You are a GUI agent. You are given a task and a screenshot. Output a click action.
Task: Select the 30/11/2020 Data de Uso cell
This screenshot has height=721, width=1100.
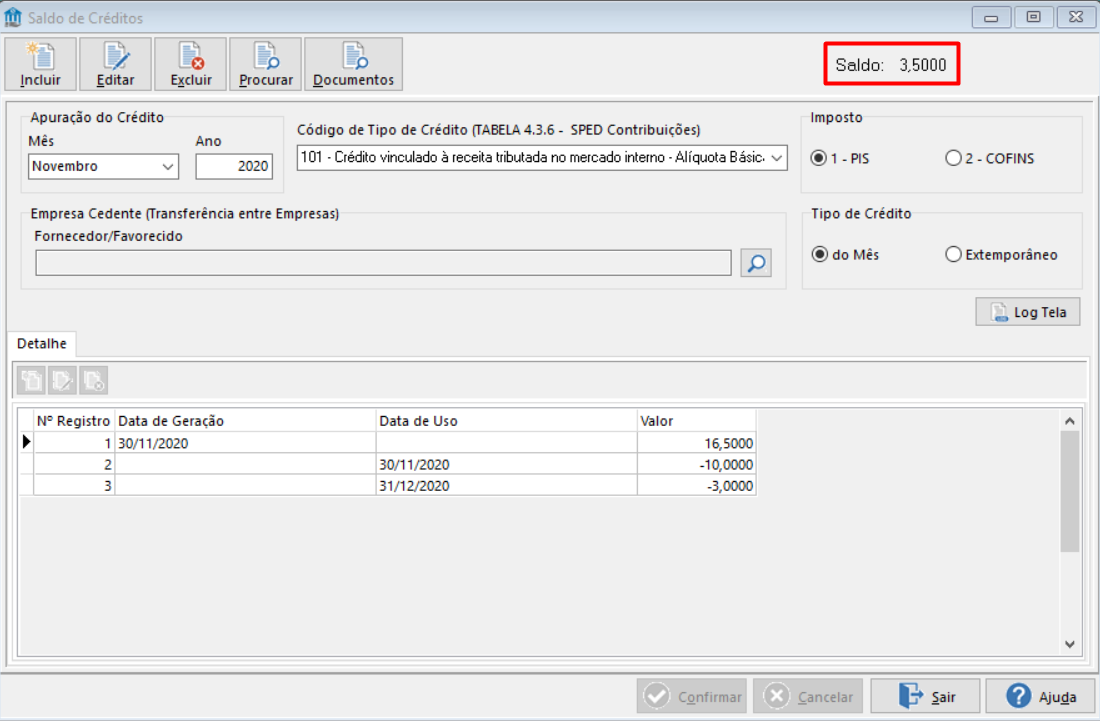click(x=506, y=464)
